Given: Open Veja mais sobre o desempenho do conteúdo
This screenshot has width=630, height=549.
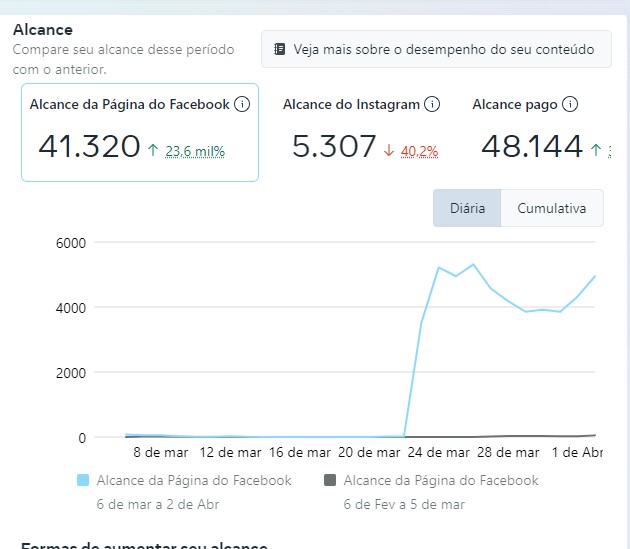Looking at the screenshot, I should click(436, 49).
